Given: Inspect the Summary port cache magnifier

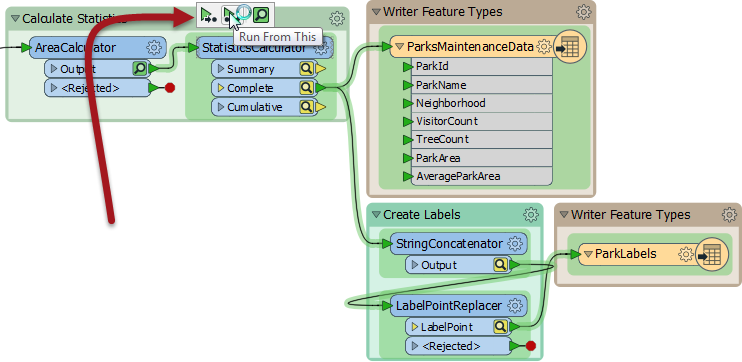Looking at the screenshot, I should (307, 69).
